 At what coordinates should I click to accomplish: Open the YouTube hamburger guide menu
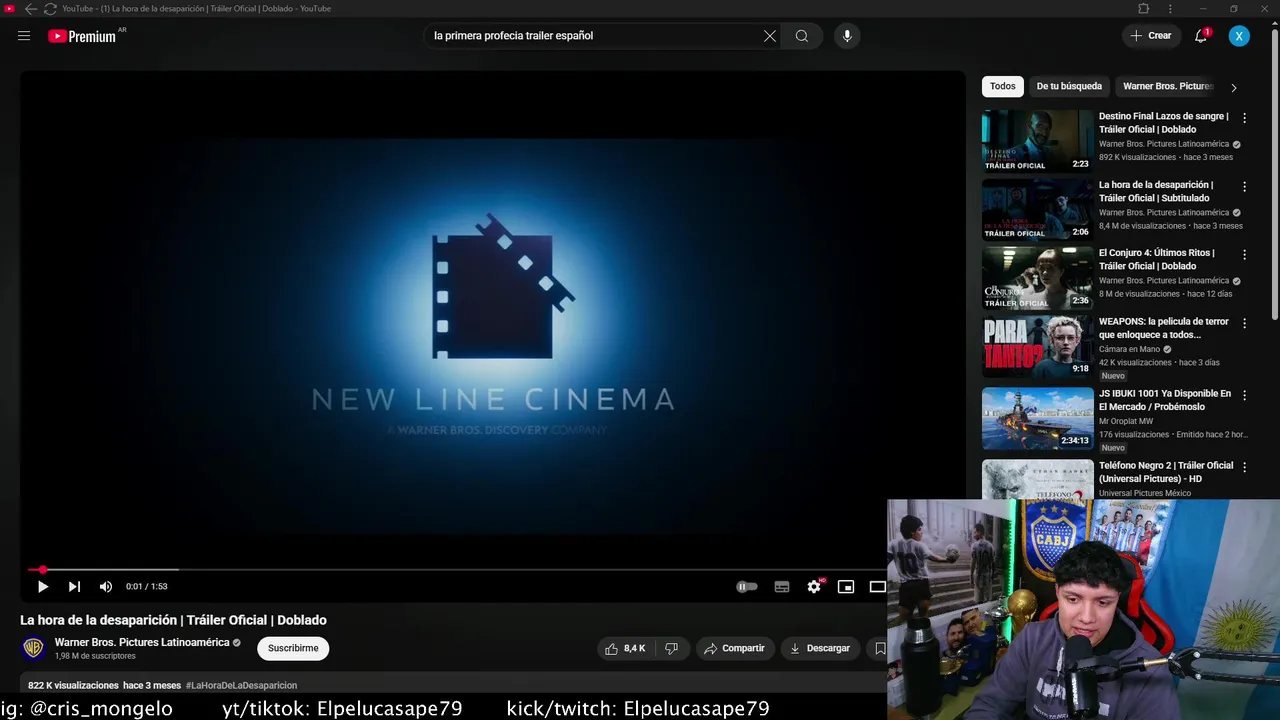click(24, 36)
